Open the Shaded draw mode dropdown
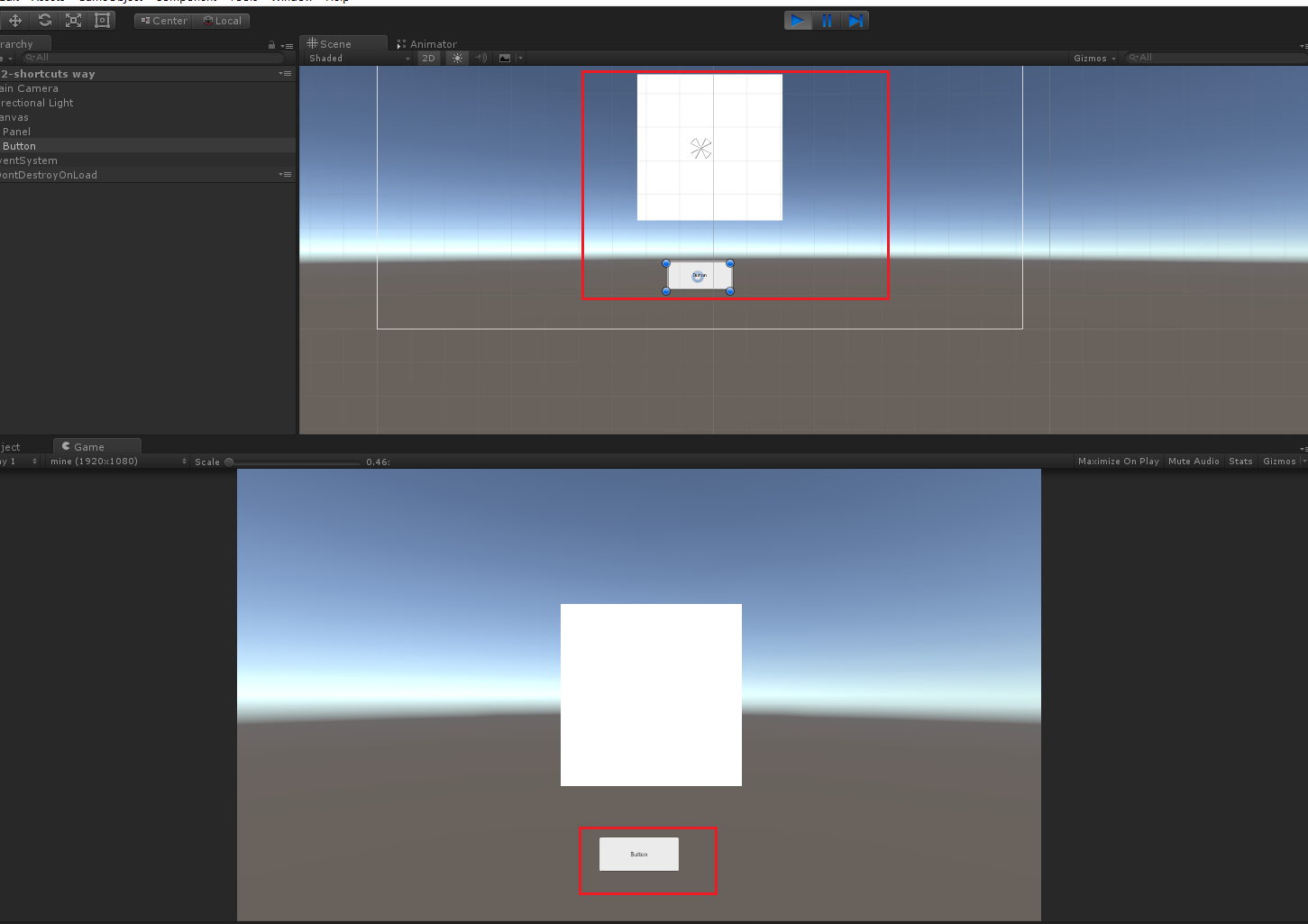The height and width of the screenshot is (924, 1308). (359, 58)
